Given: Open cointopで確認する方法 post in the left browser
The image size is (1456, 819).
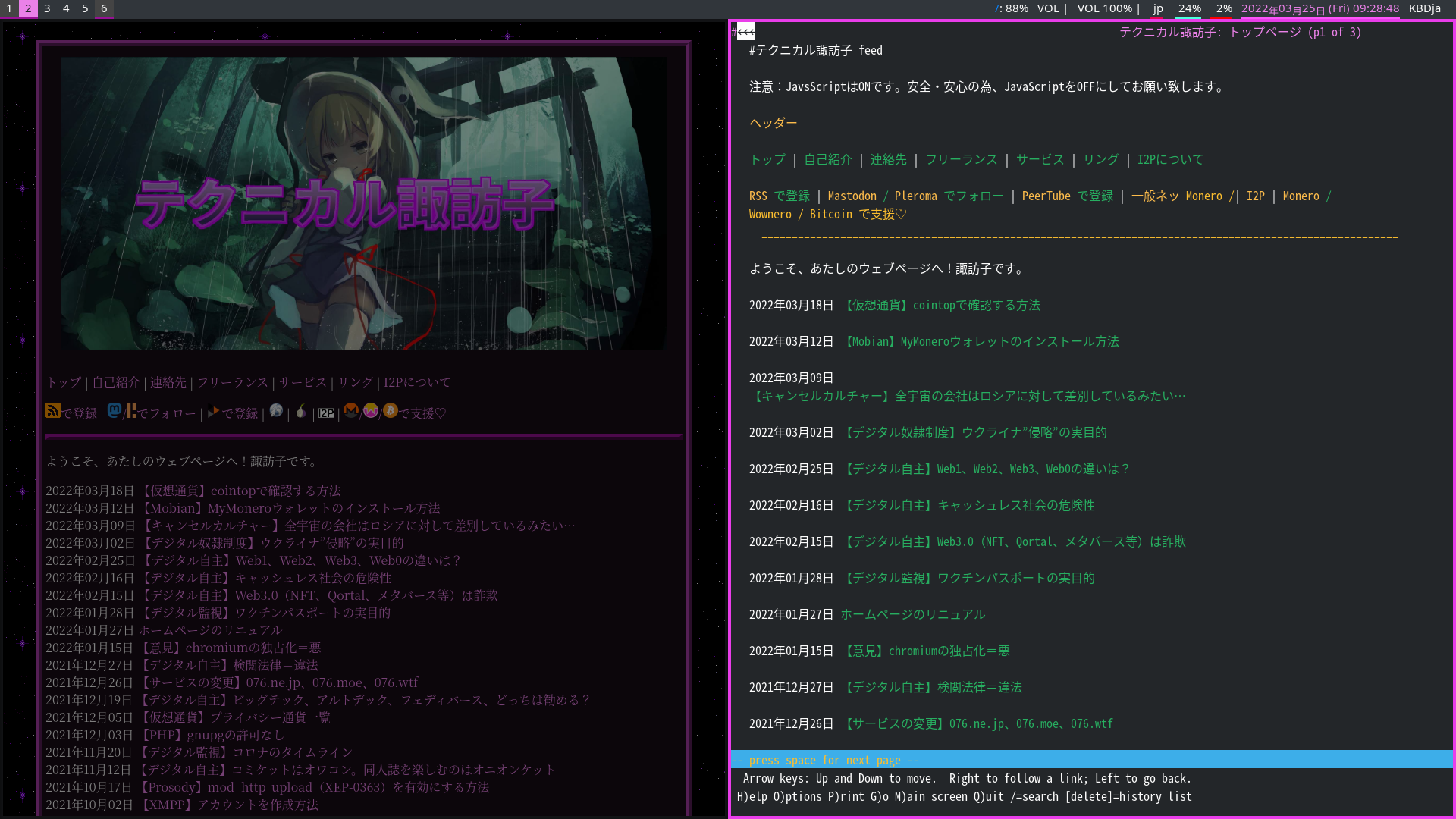Looking at the screenshot, I should (240, 491).
